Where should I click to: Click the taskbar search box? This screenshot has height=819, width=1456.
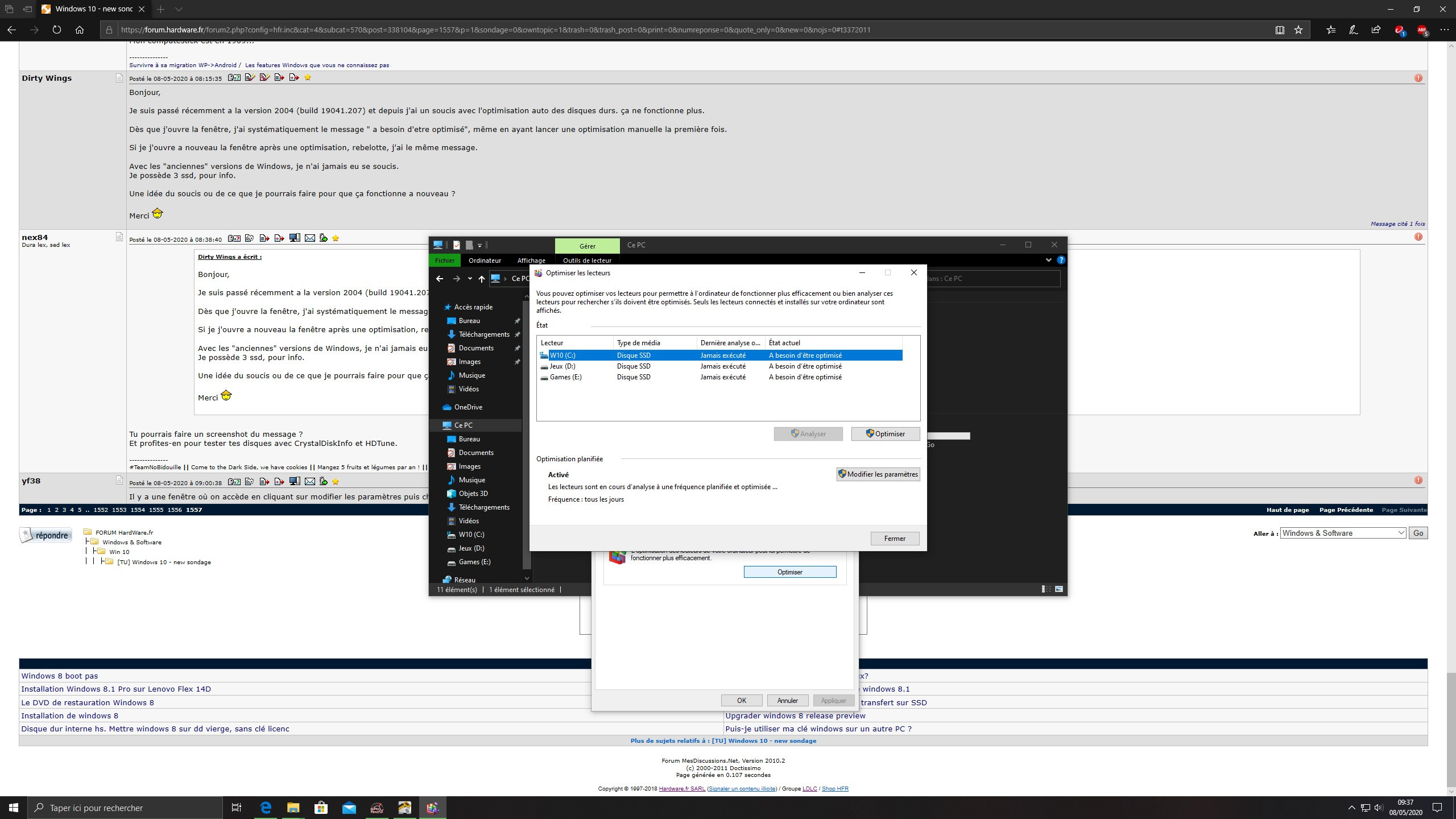point(125,808)
